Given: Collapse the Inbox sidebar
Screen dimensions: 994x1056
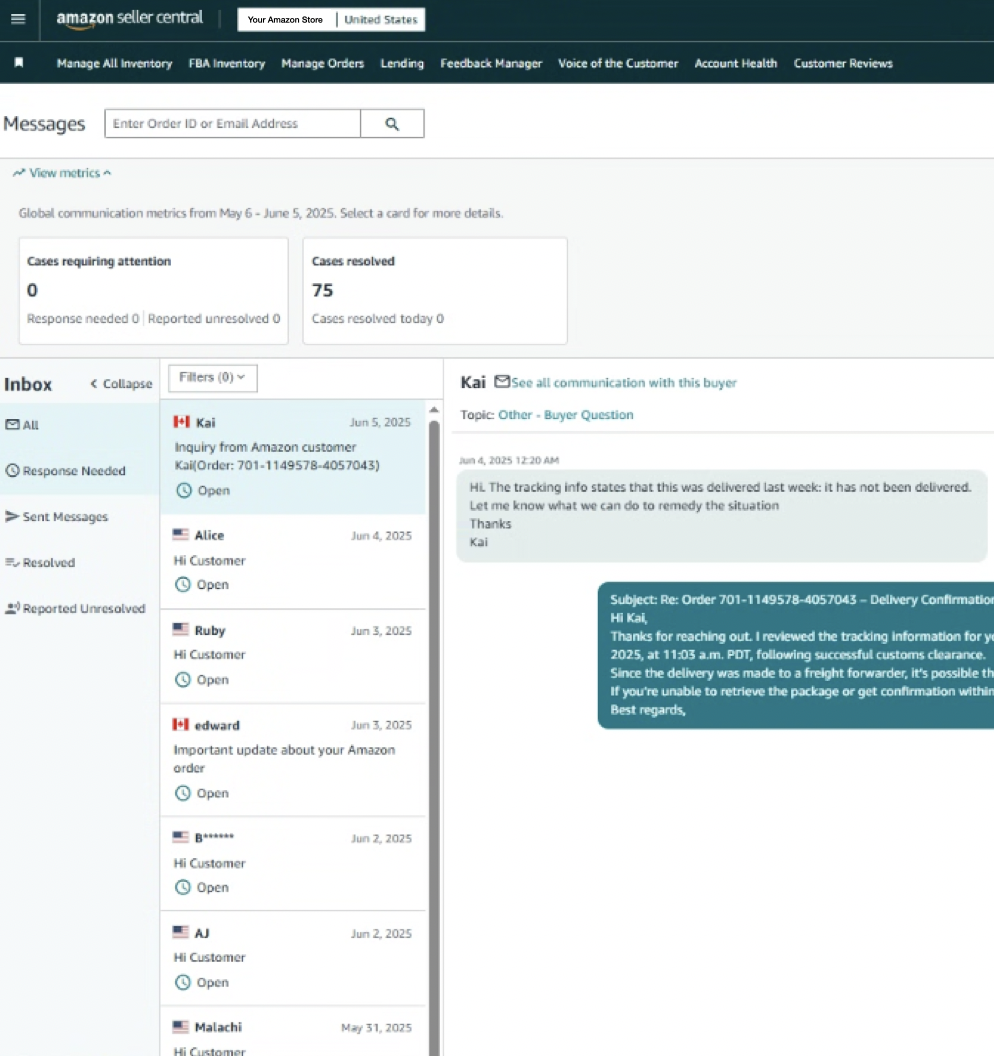Looking at the screenshot, I should 121,384.
